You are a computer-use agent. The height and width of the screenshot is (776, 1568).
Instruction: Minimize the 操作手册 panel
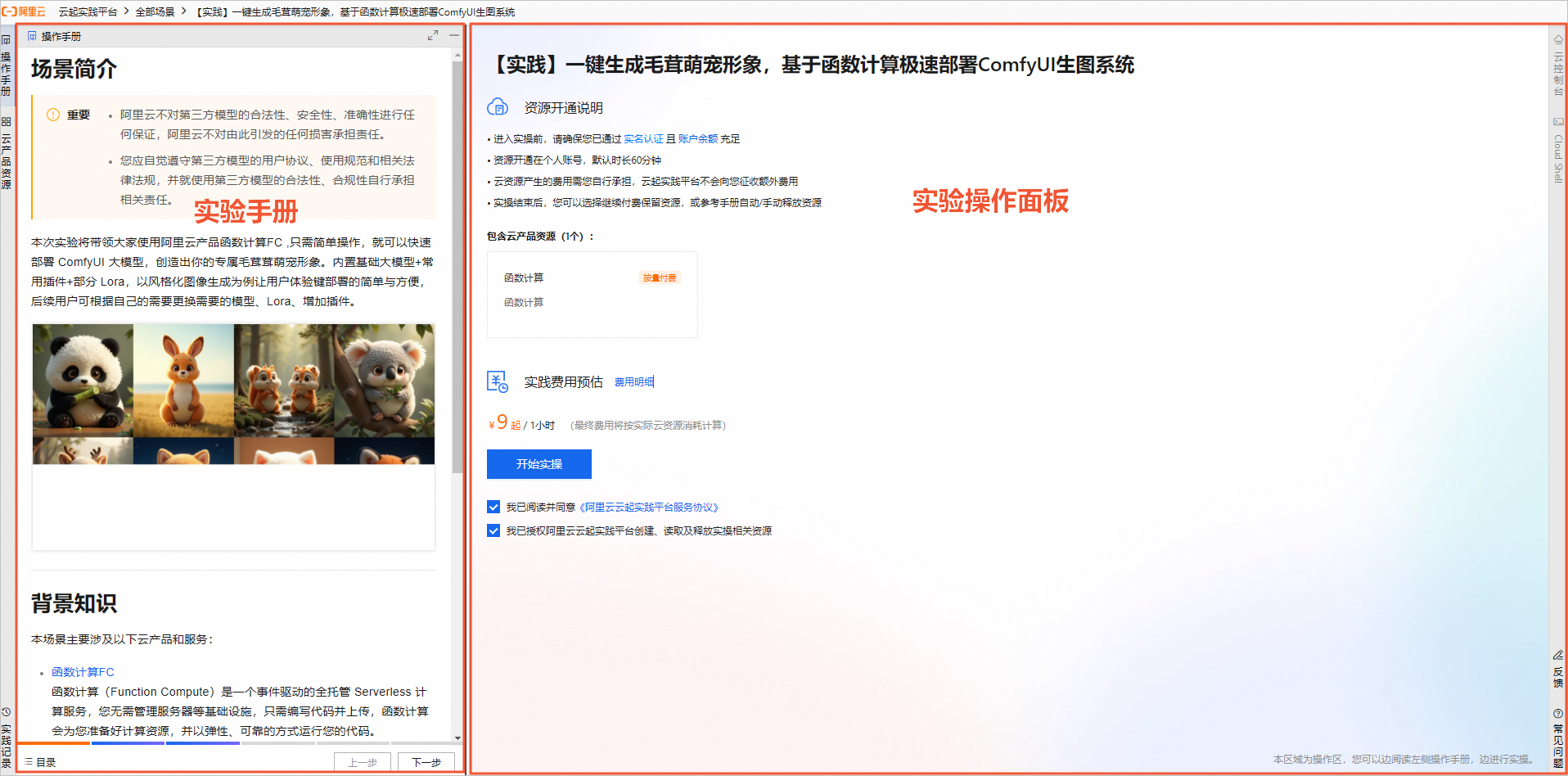click(454, 35)
